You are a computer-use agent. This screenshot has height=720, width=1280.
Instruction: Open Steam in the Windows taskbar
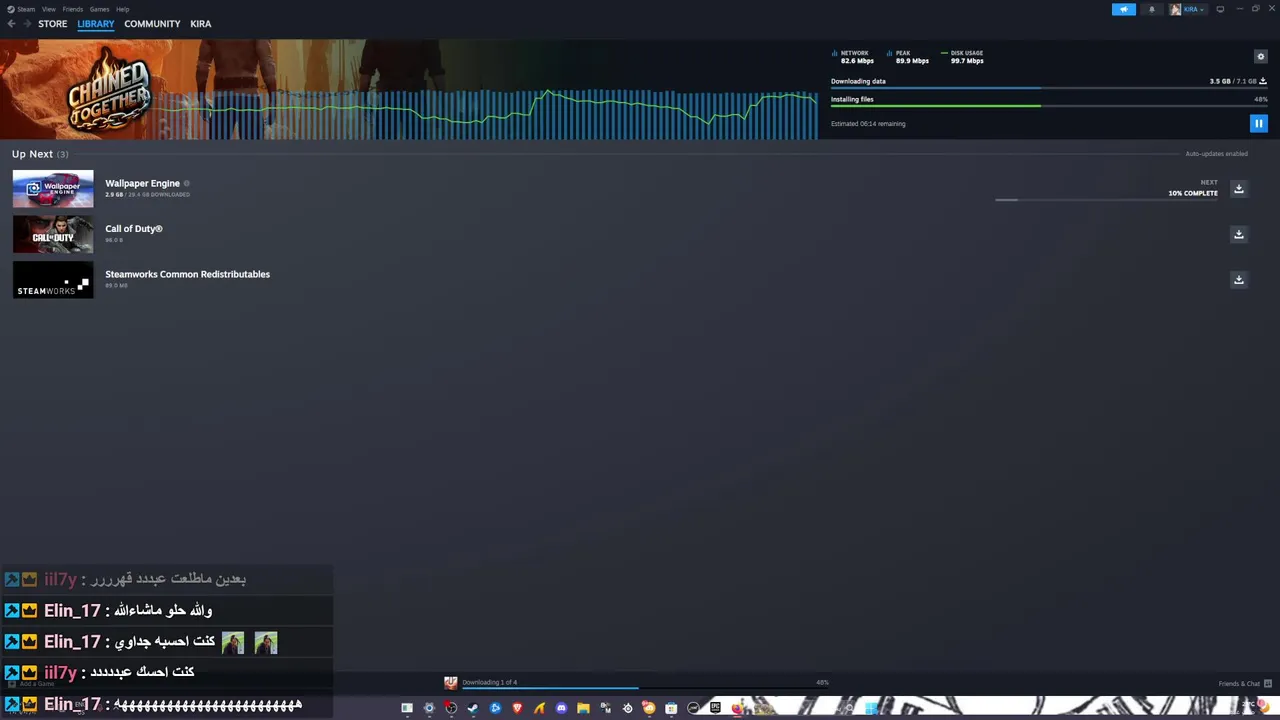tap(473, 708)
